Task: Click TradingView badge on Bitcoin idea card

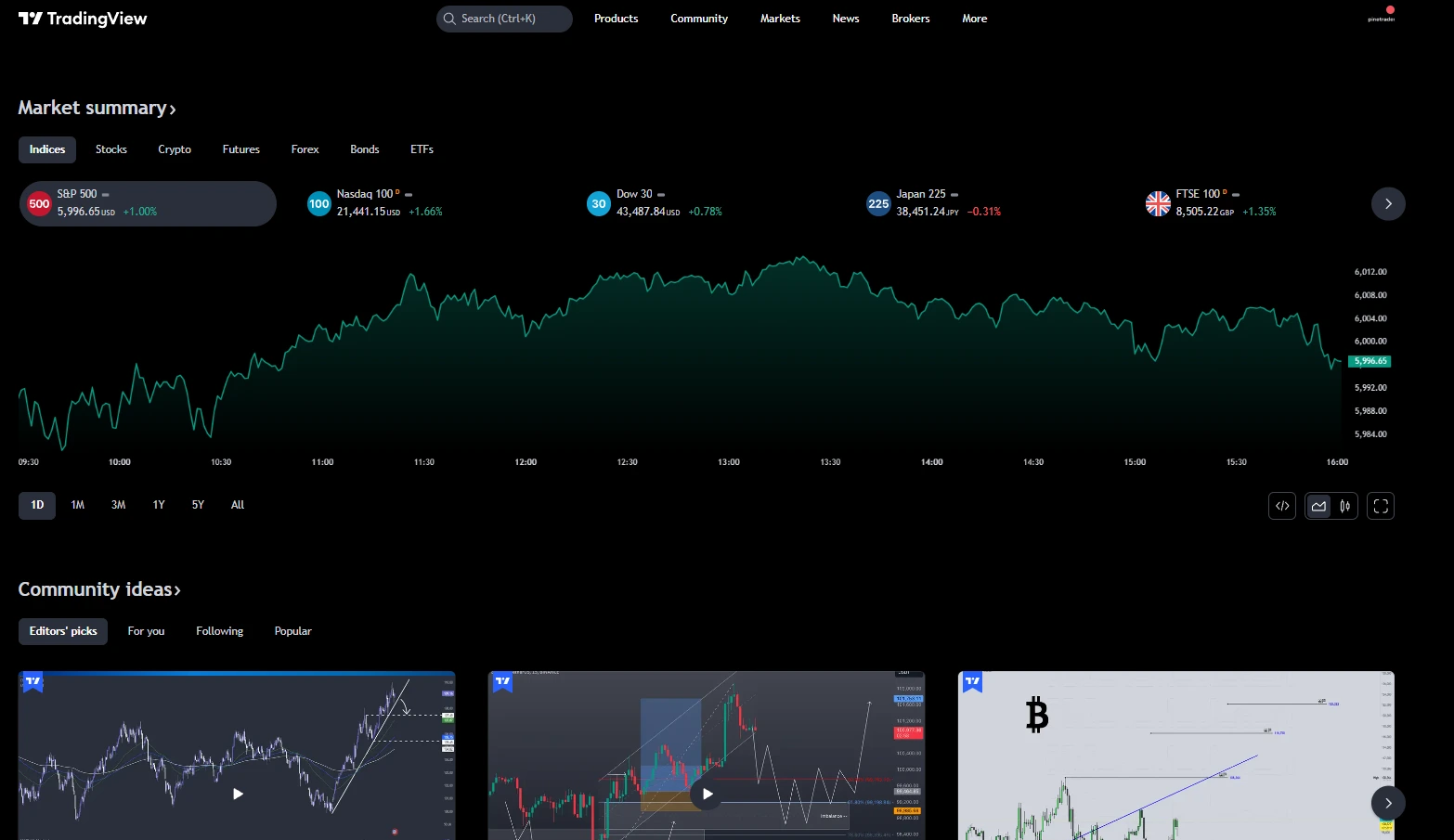Action: (x=972, y=682)
